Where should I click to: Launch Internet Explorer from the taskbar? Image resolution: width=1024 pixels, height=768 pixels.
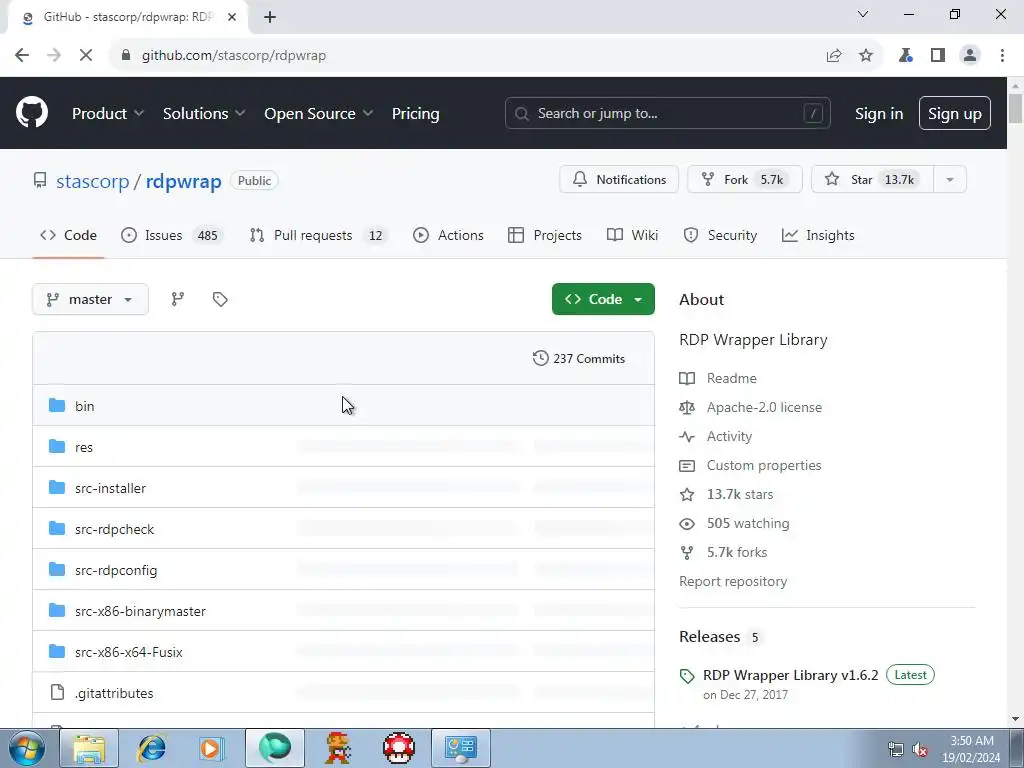click(151, 748)
